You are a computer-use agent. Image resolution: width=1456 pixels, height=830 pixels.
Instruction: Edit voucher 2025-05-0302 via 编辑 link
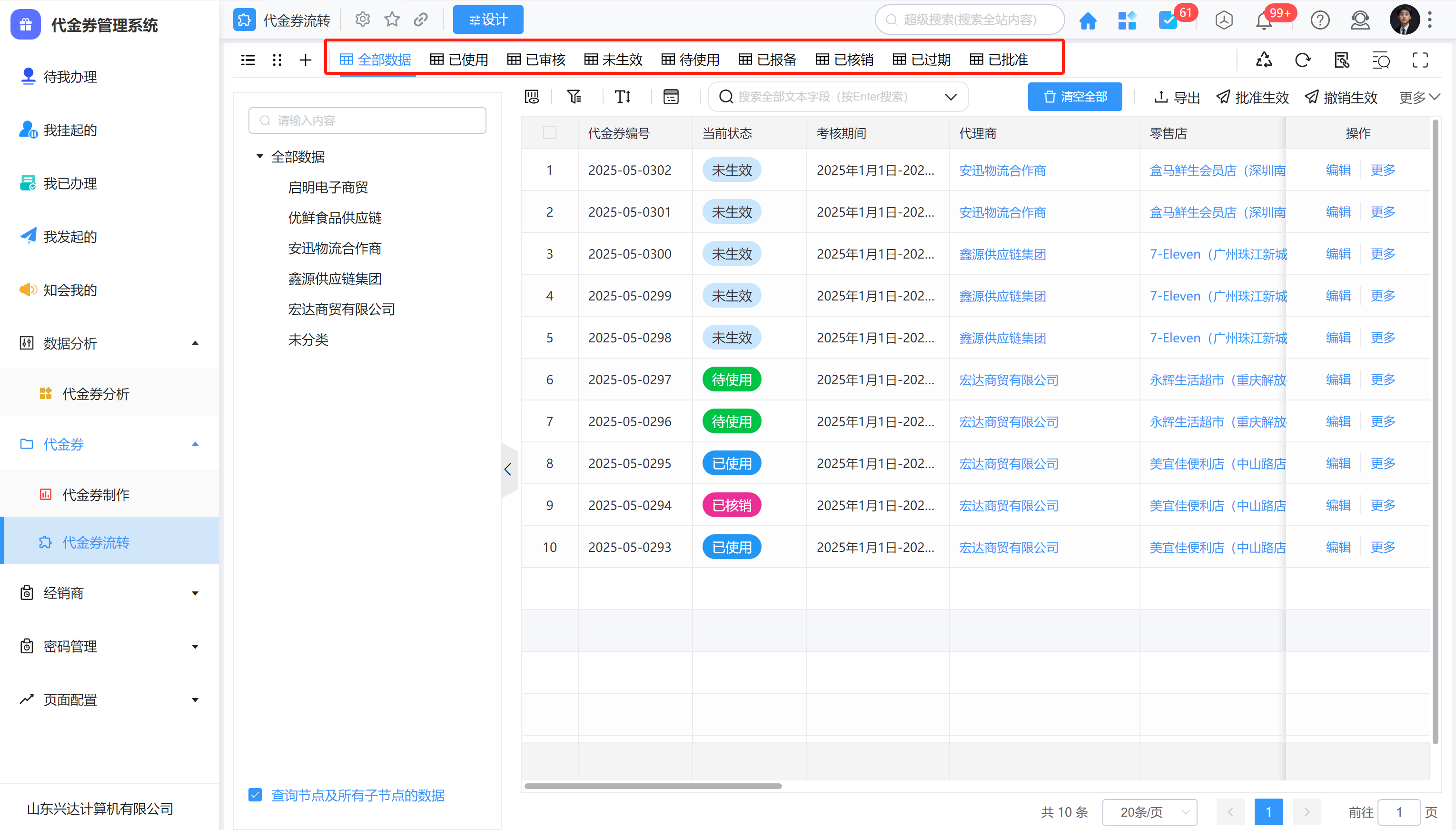pyautogui.click(x=1337, y=170)
